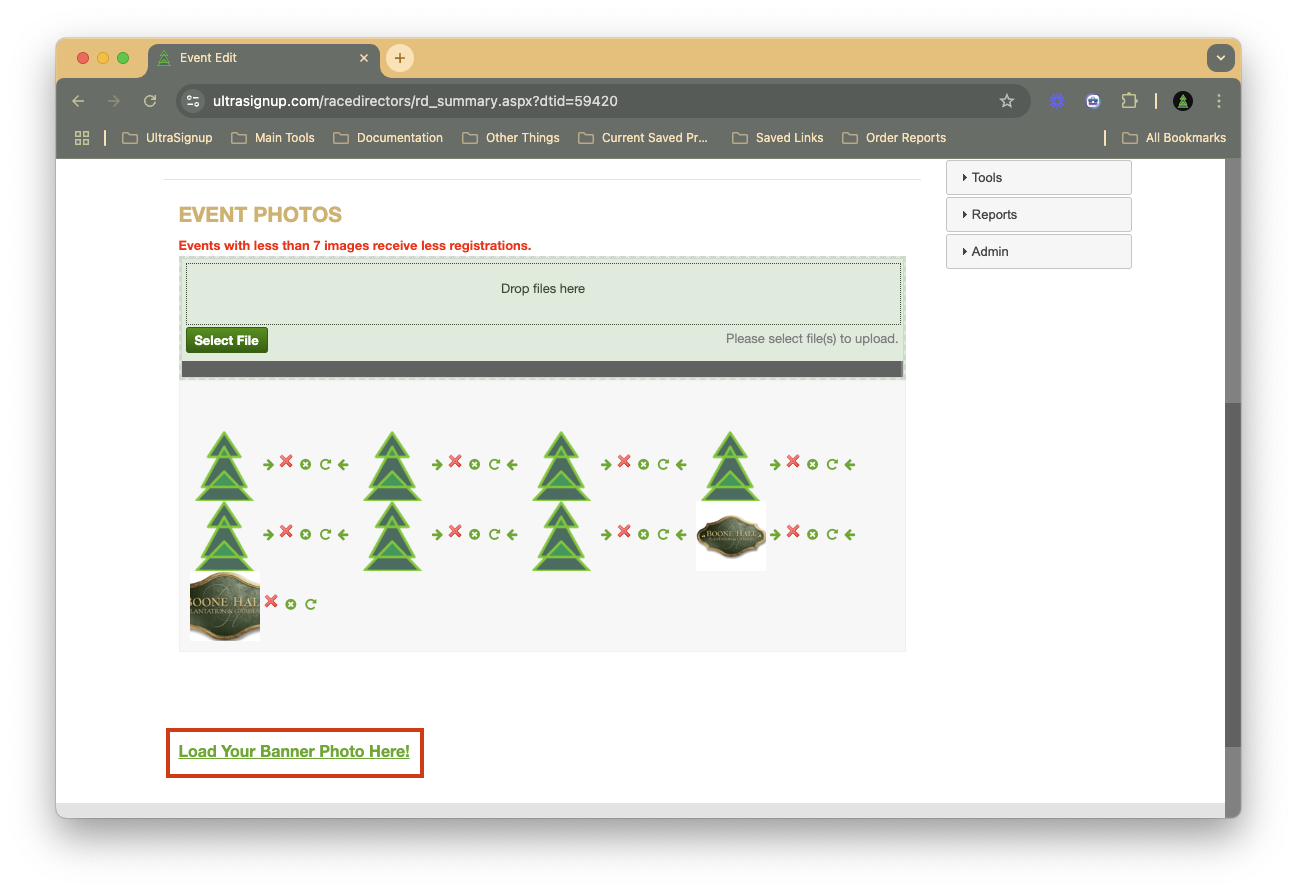Open a new browser tab
1297x892 pixels.
[x=400, y=58]
